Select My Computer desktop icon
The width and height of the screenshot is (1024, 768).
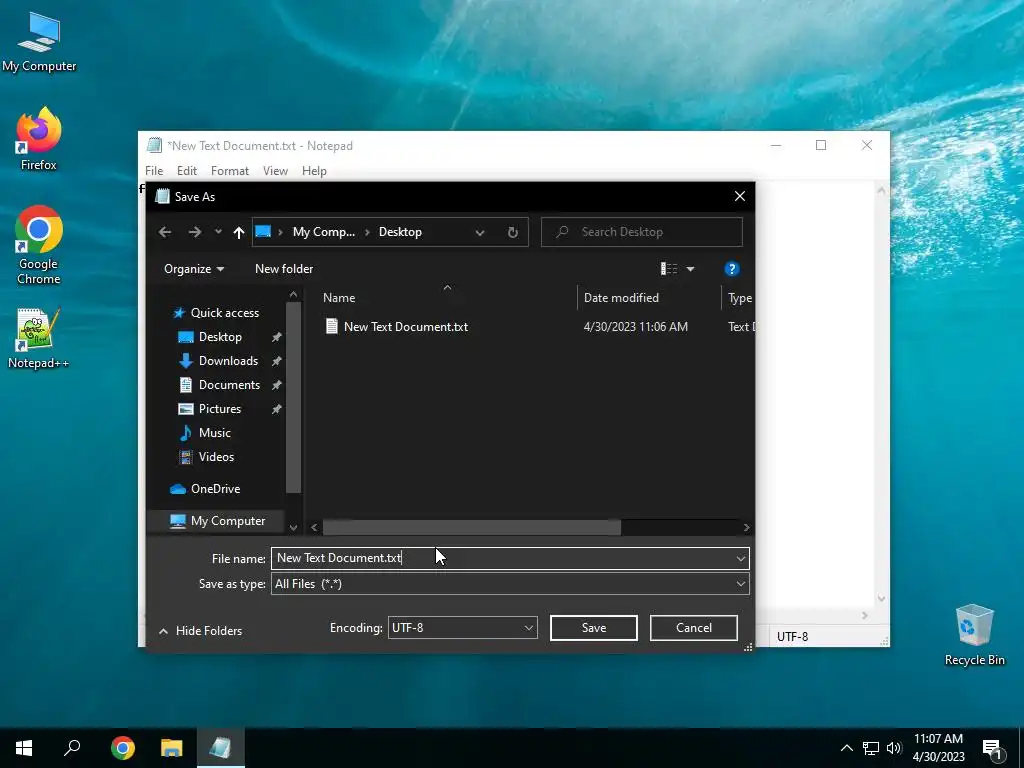pos(39,42)
